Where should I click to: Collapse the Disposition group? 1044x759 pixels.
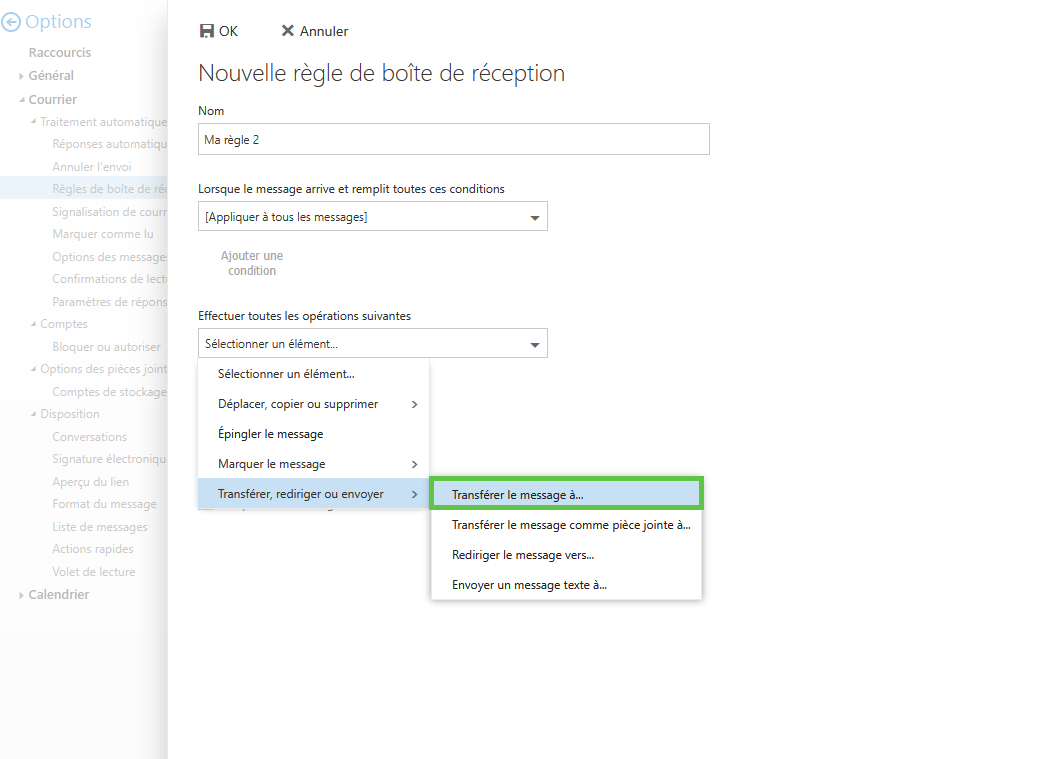click(33, 414)
